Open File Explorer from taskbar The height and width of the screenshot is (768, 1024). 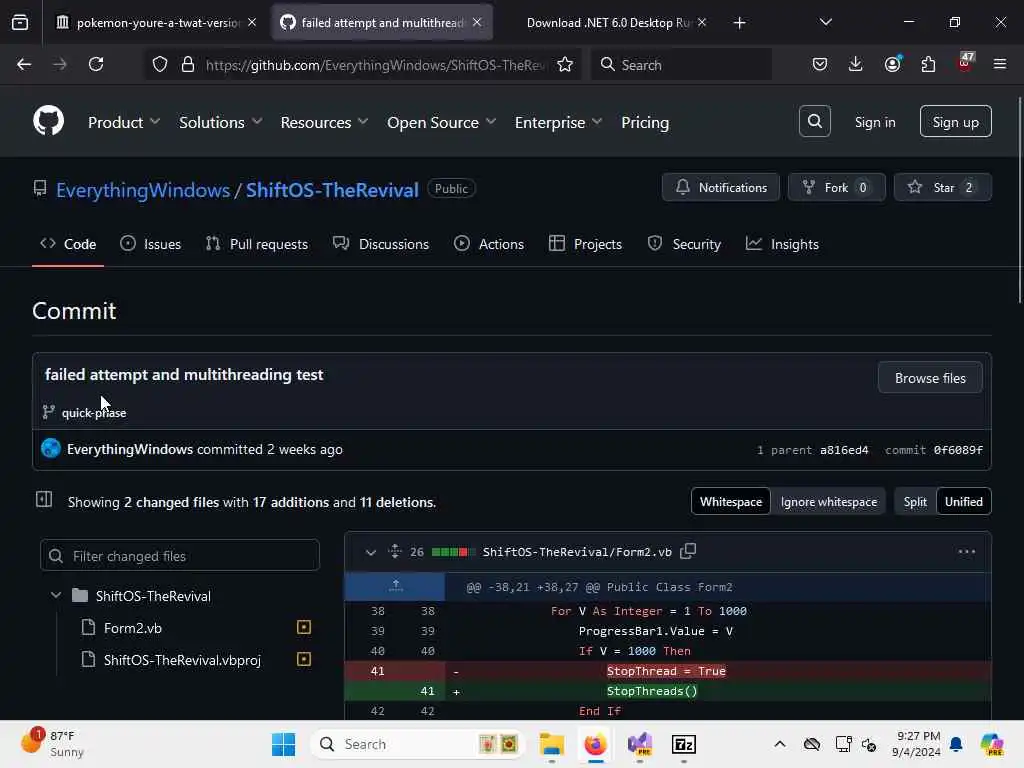(x=552, y=744)
